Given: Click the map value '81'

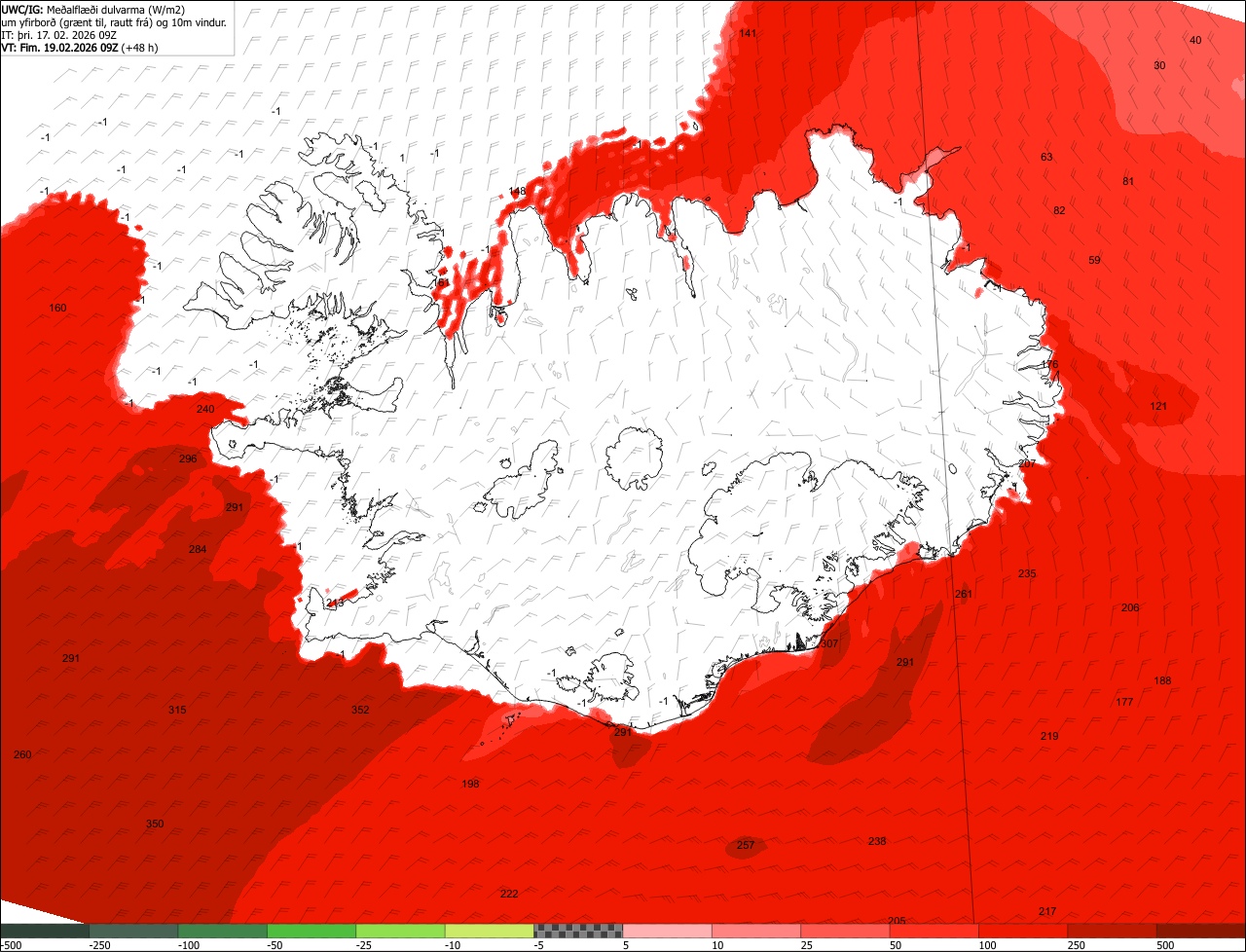Looking at the screenshot, I should [1128, 181].
